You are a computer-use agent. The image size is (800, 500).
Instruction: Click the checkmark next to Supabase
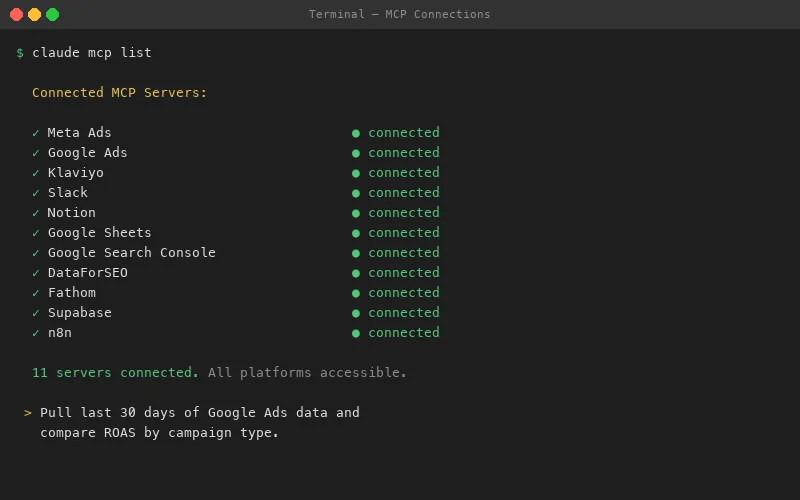click(36, 313)
